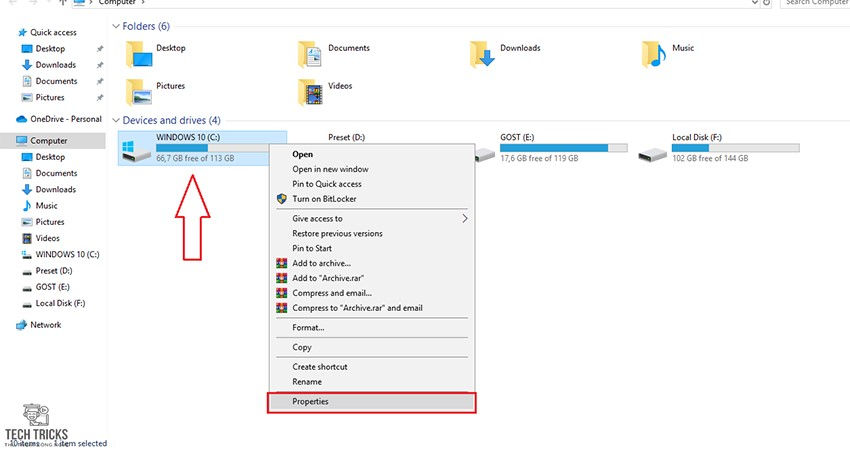
Task: Click the Videos film icon in sidebar
Action: click(x=27, y=239)
